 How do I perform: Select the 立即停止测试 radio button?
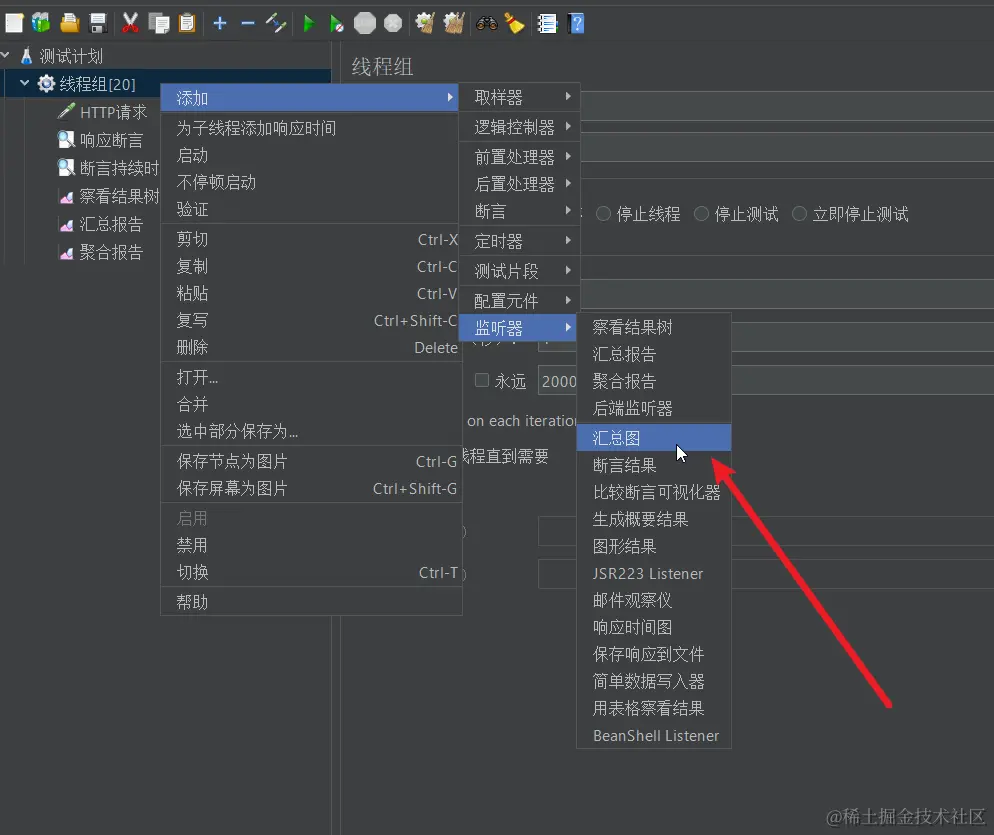tap(799, 214)
